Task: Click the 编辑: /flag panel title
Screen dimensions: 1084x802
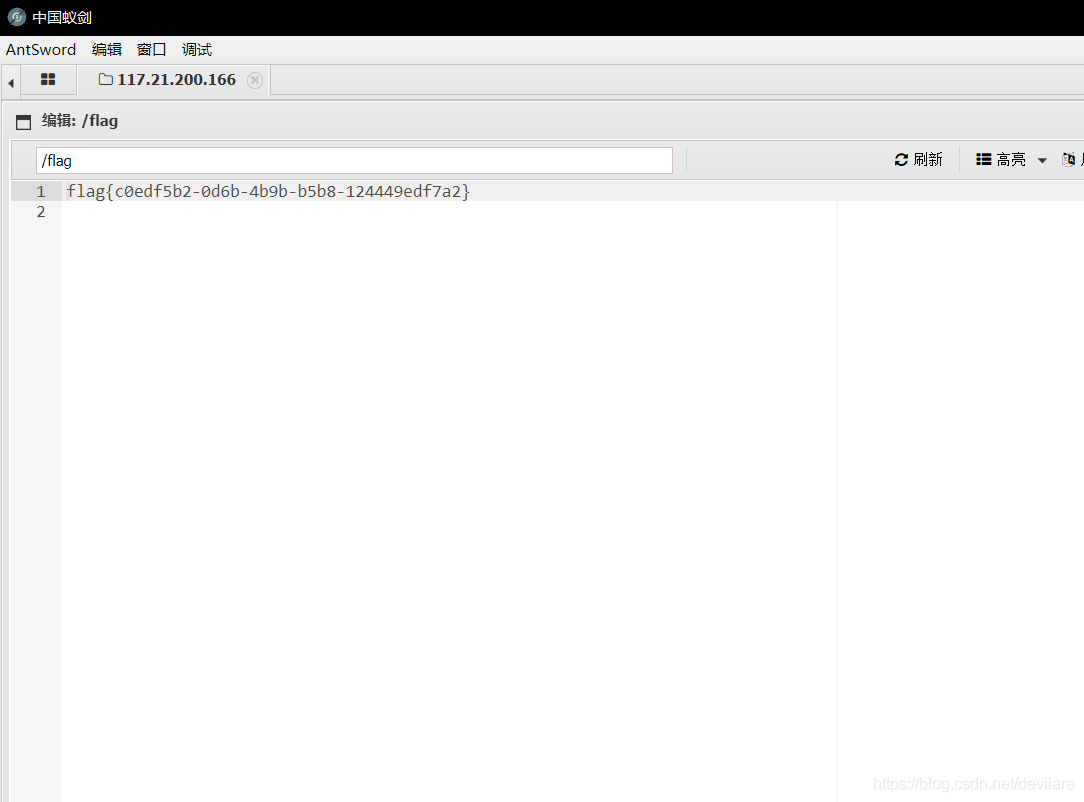Action: (80, 121)
